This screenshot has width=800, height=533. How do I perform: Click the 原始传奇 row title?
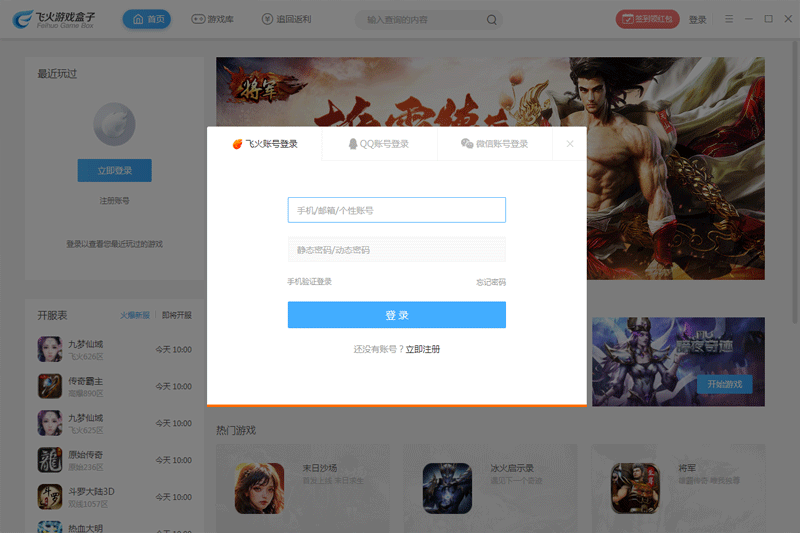(86, 455)
